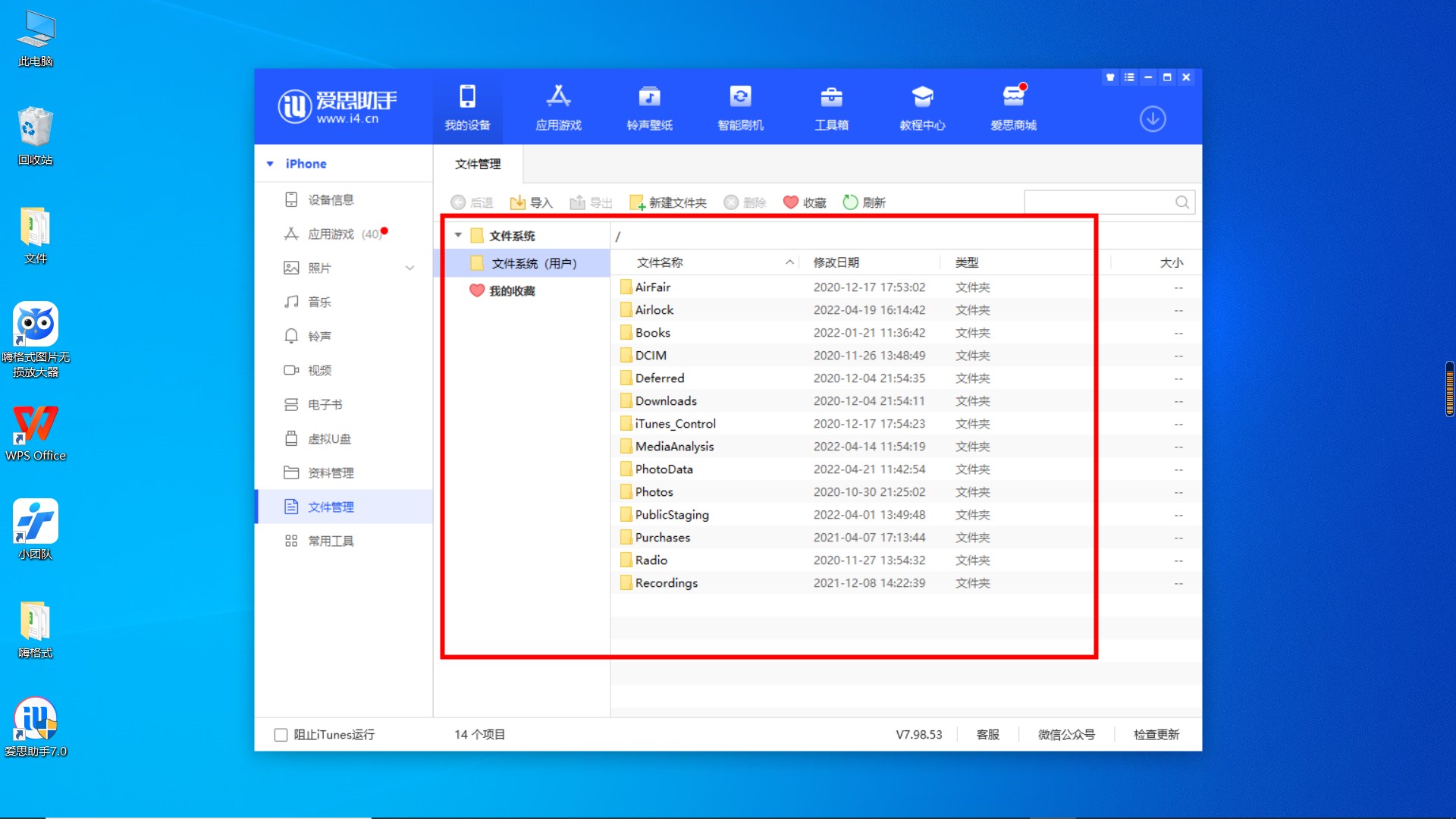This screenshot has width=1456, height=819.
Task: Open the 工具箱 toolbox icon
Action: 831,98
